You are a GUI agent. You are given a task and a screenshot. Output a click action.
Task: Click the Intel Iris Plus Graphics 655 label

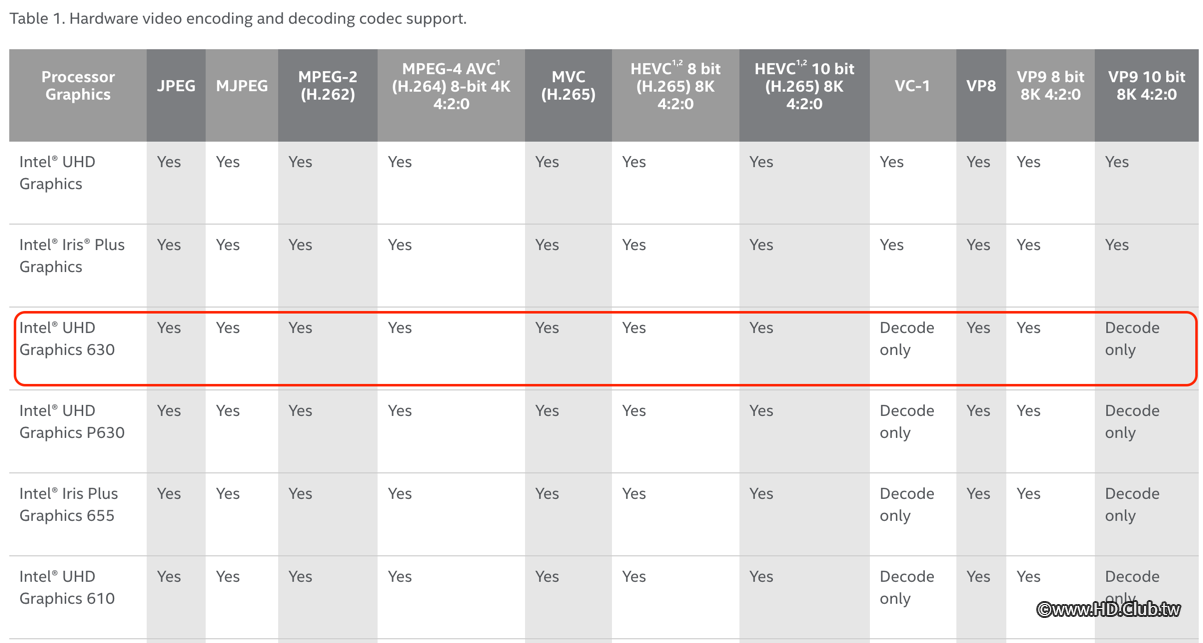tap(68, 505)
